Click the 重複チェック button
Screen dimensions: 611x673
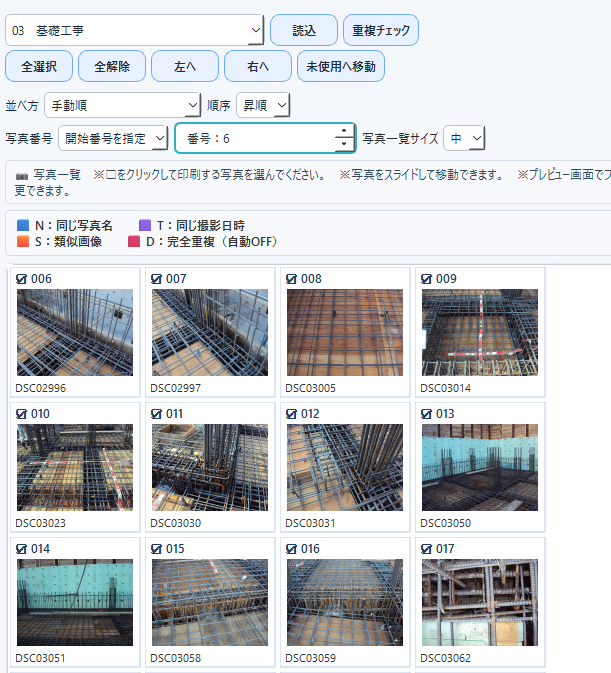pyautogui.click(x=381, y=30)
